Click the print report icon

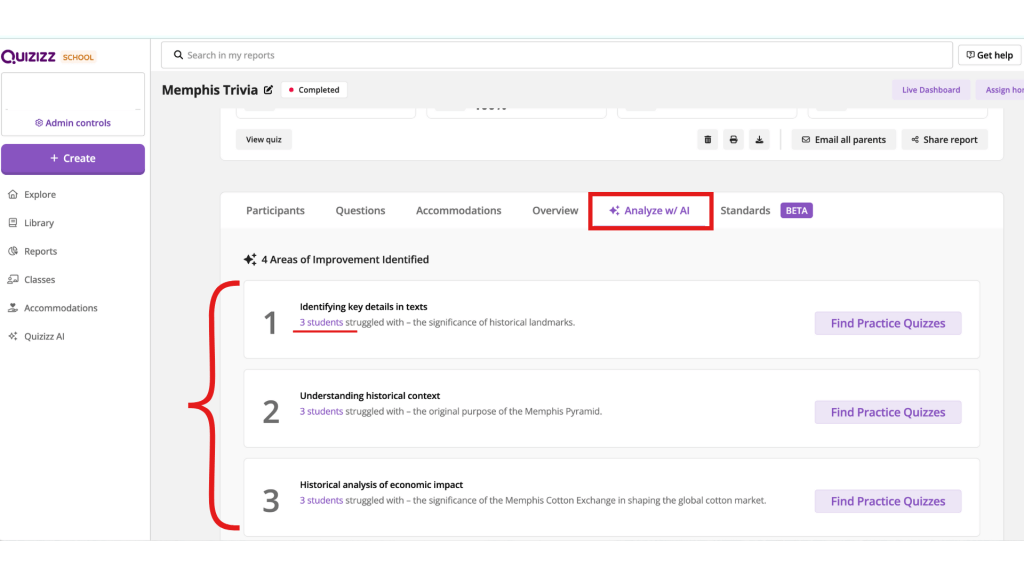[734, 140]
